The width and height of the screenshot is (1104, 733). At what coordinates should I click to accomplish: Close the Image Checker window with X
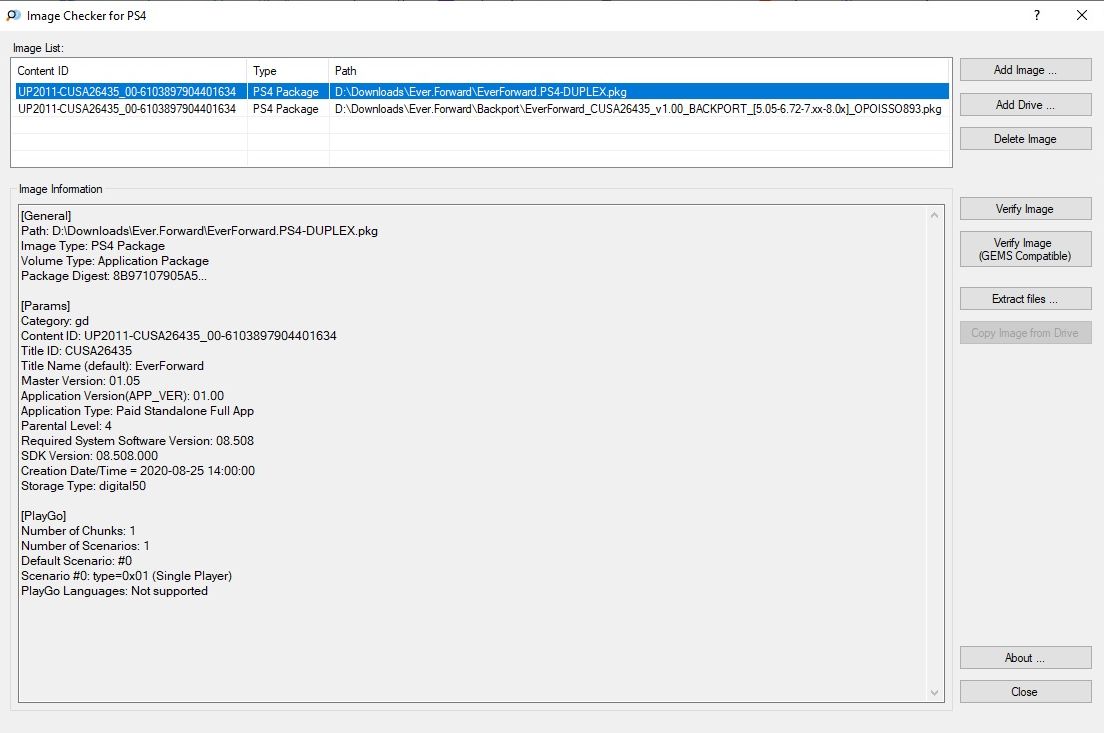point(1081,15)
